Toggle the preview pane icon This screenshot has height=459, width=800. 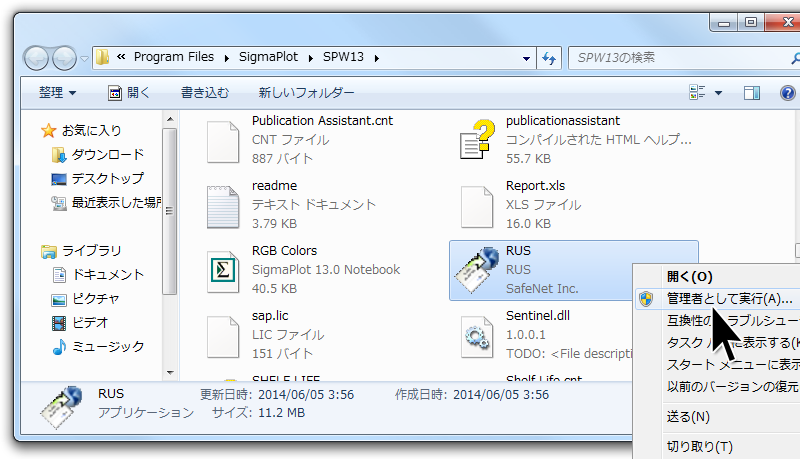pos(752,93)
